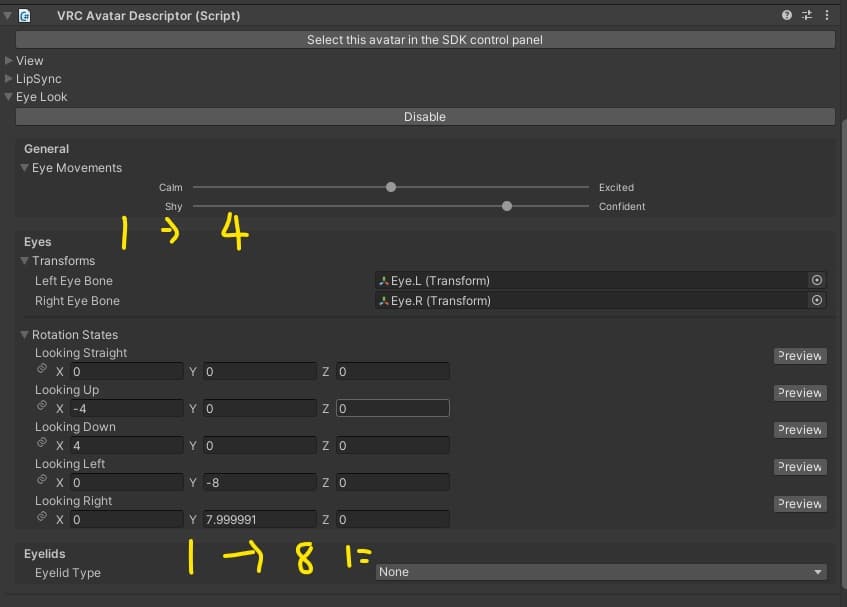Collapse the Eye Look section
This screenshot has height=607, width=847.
[x=8, y=97]
